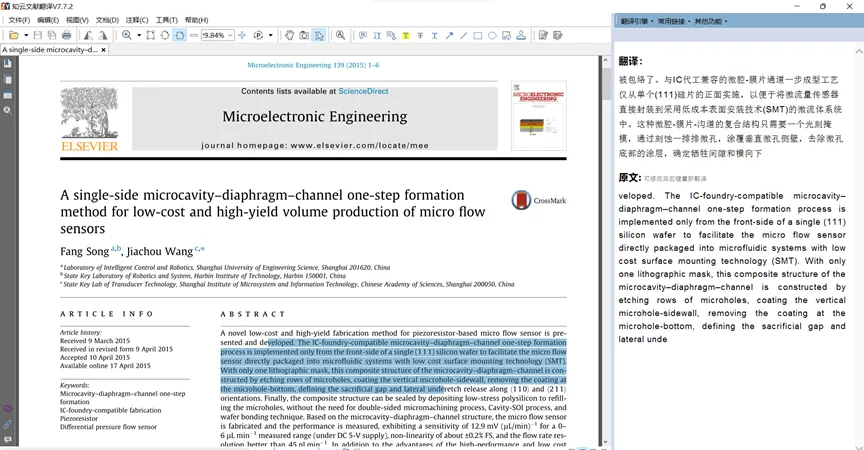Select the arrow drawing tool

coord(449,35)
